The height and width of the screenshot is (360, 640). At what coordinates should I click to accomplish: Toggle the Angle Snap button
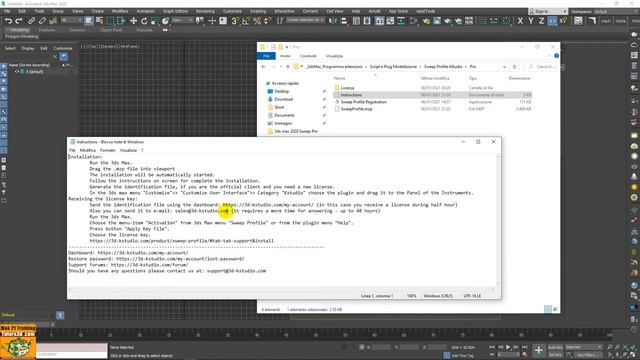[246, 21]
